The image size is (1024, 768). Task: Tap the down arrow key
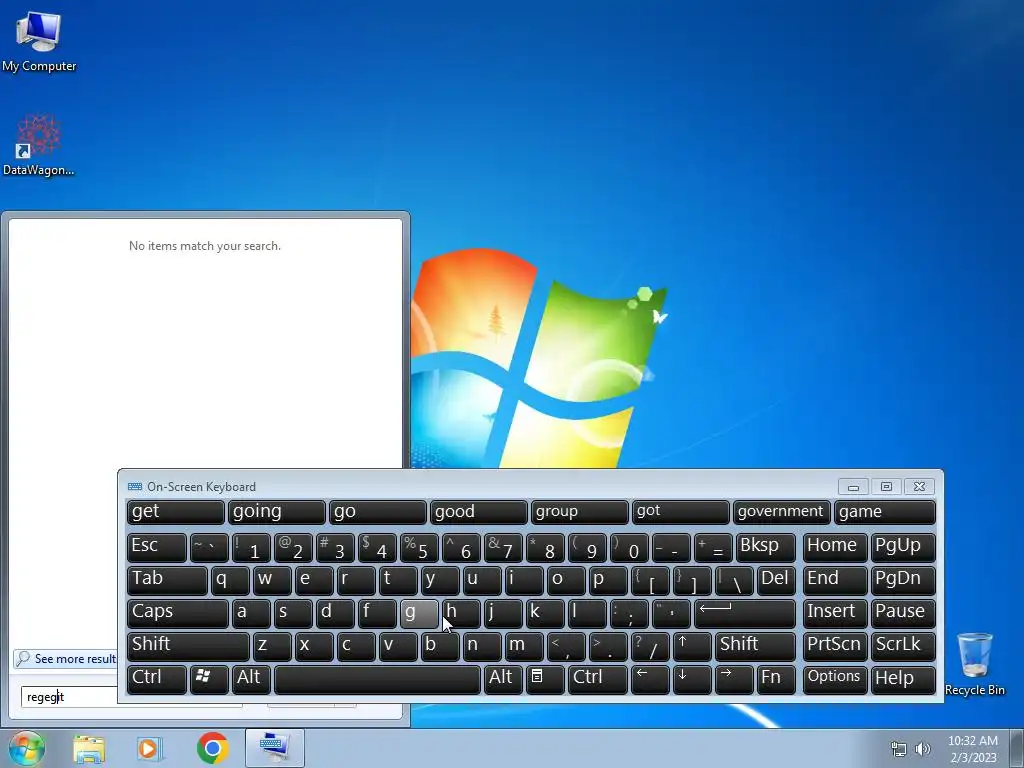[x=692, y=679]
